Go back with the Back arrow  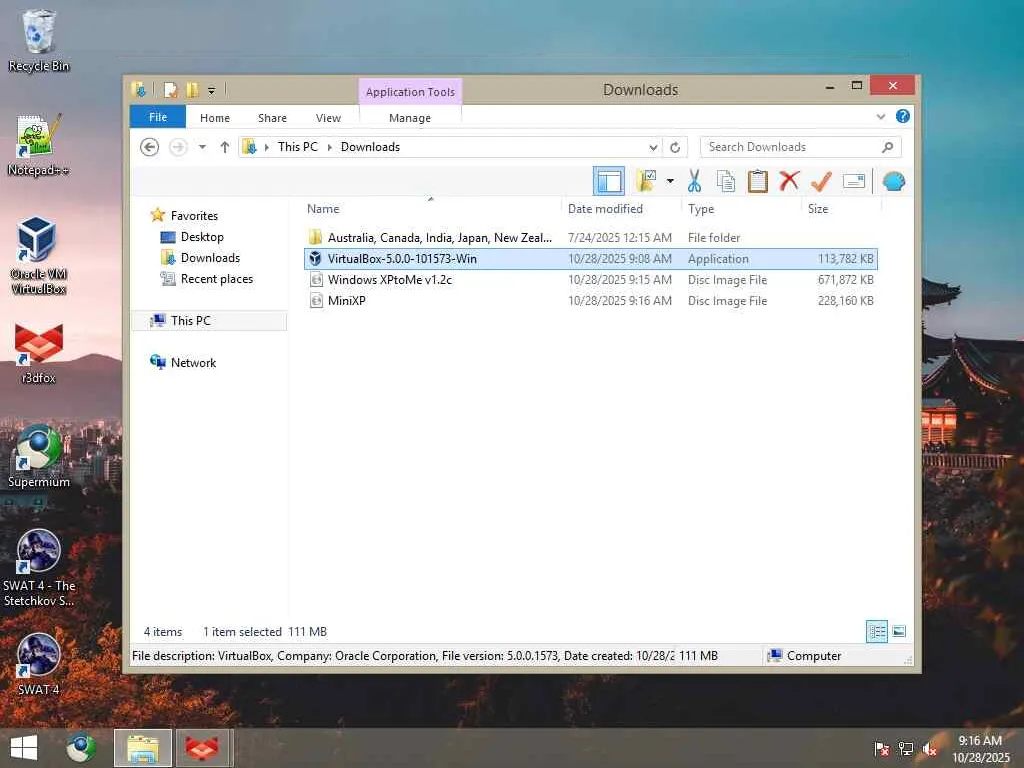pyautogui.click(x=150, y=147)
